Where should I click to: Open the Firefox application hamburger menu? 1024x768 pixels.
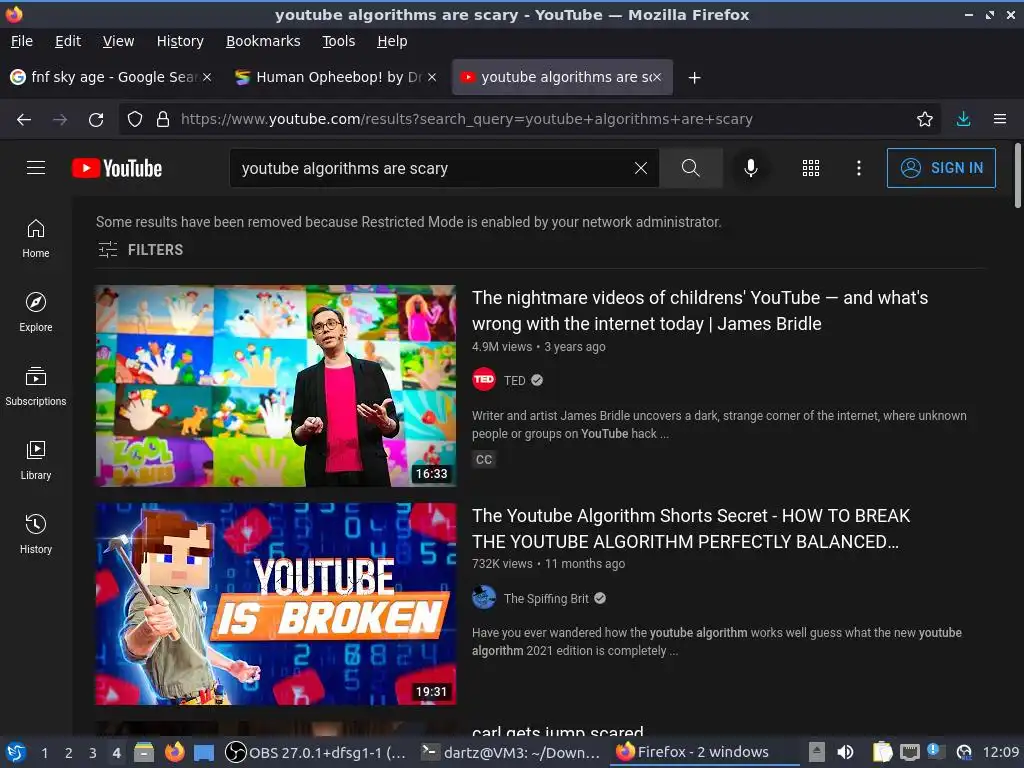pos(999,119)
